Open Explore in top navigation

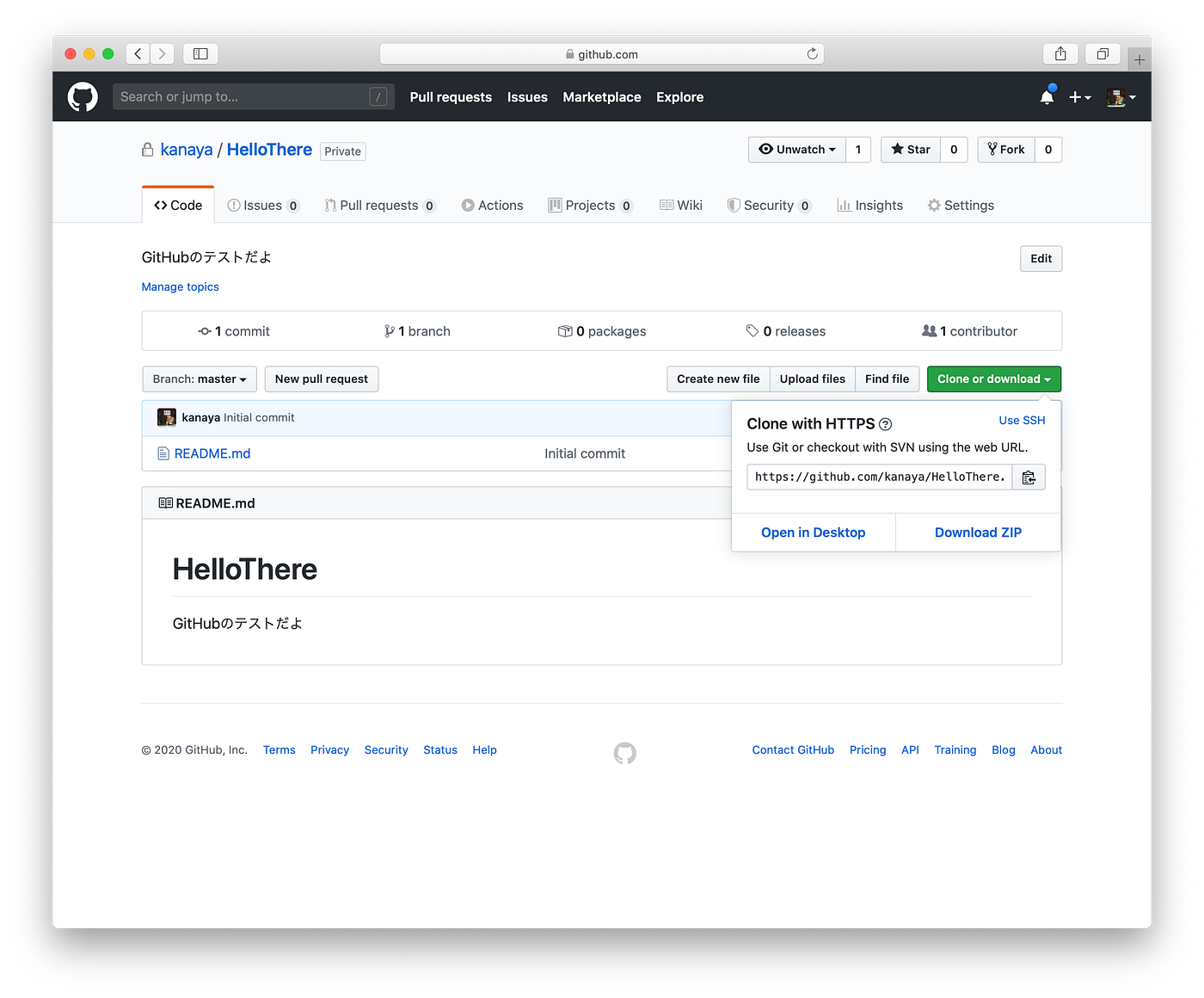coord(679,97)
